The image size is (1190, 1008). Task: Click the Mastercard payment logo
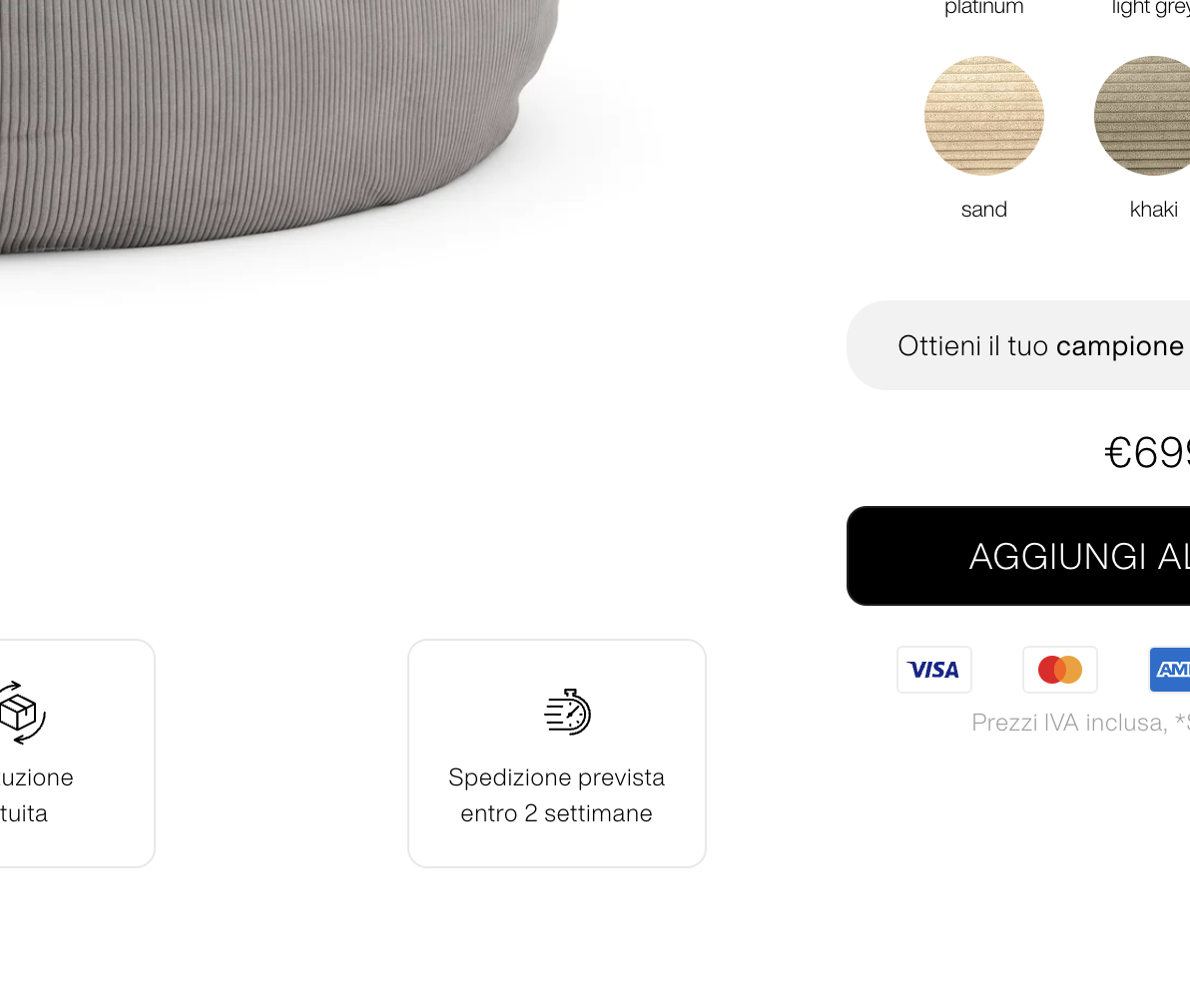pos(1059,670)
